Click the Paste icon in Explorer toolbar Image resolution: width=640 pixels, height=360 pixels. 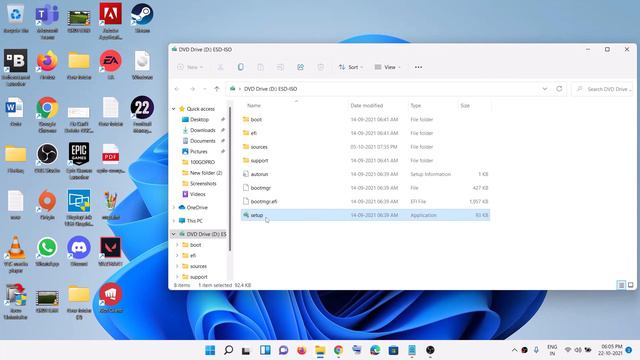[x=260, y=67]
